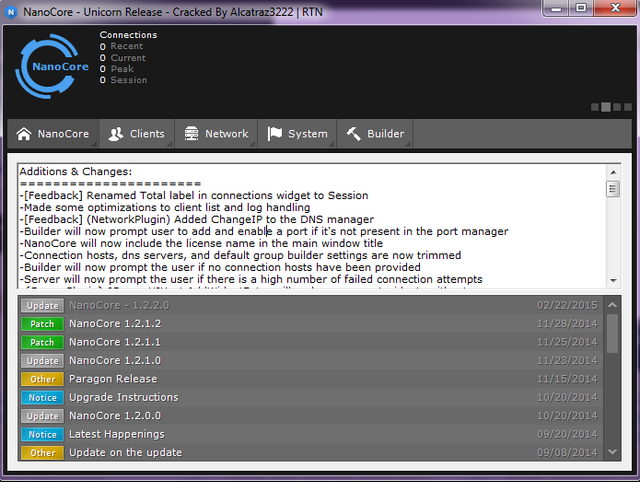Click the Update badge for NanoCore 1.2.2.0

[42, 305]
